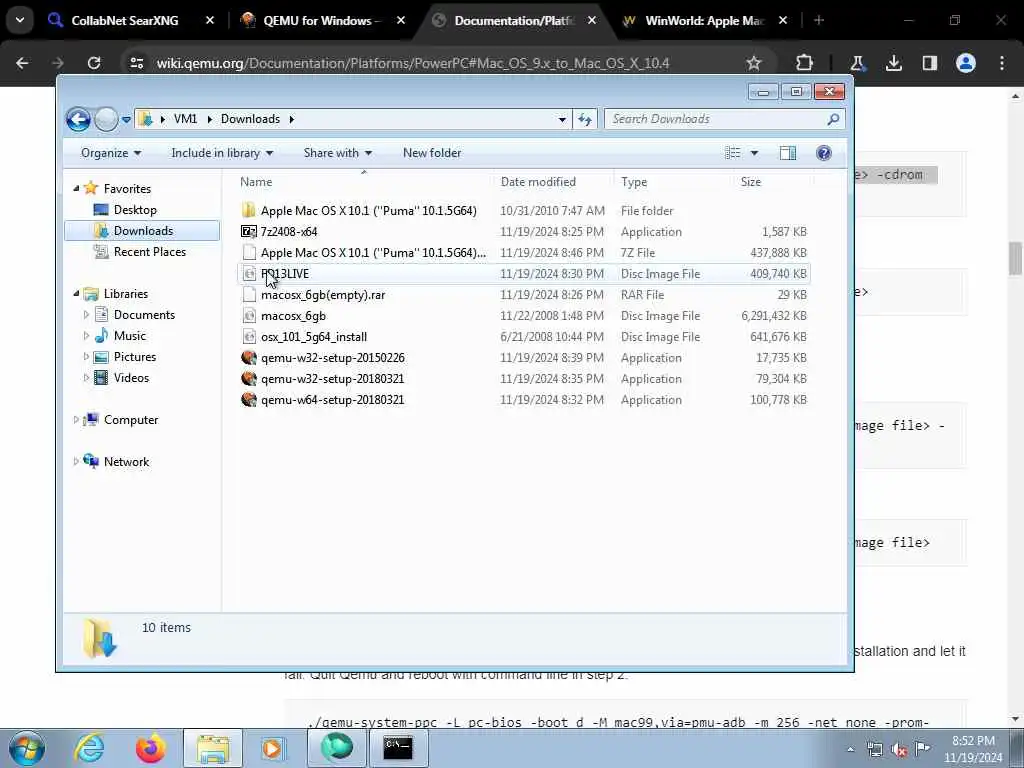The height and width of the screenshot is (768, 1024).
Task: Close the Documentation/Platforms browser tab
Action: (591, 21)
